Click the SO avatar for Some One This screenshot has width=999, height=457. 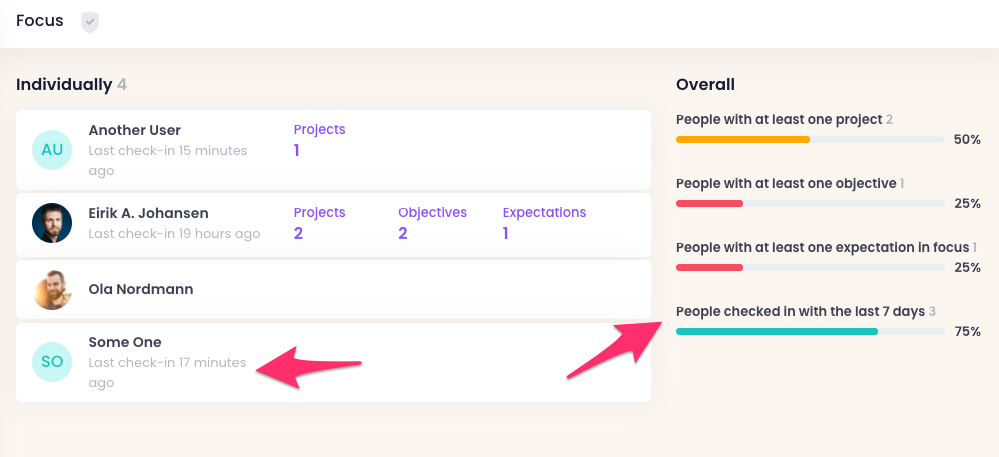(52, 362)
